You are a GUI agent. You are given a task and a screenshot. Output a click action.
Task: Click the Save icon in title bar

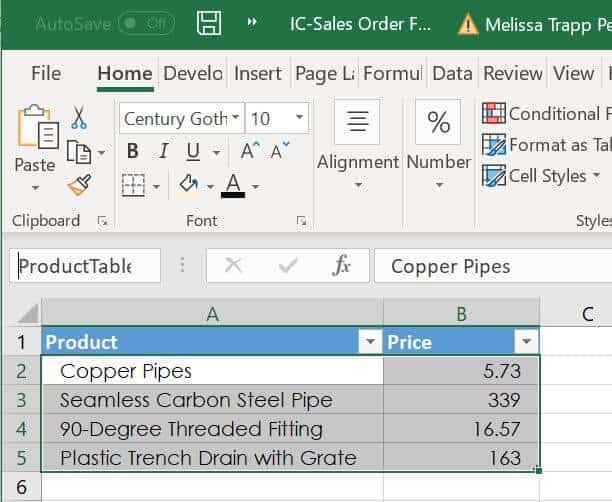coord(208,23)
